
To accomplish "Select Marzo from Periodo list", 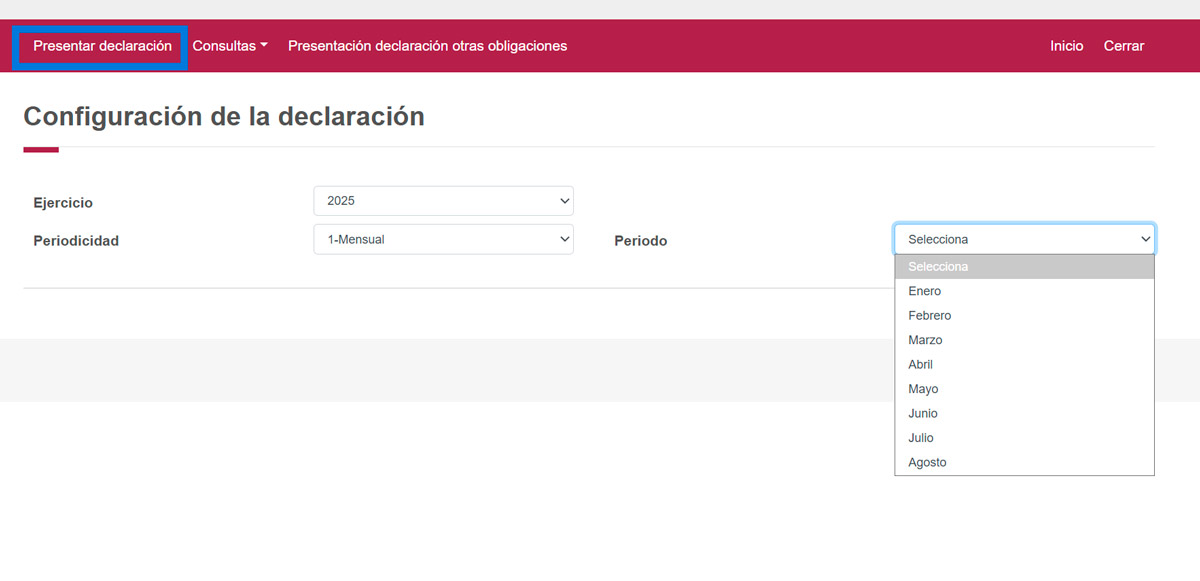I will pos(1024,340).
